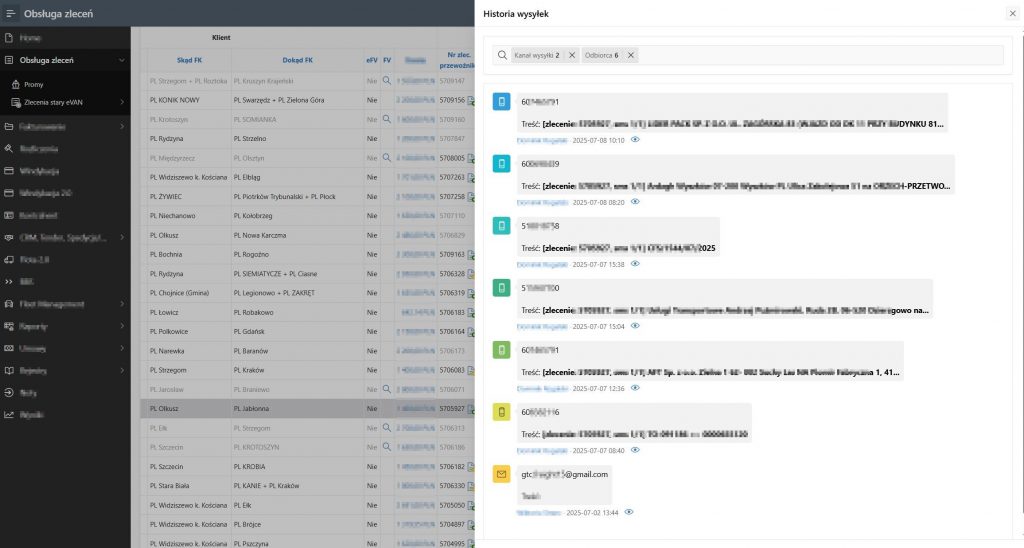Toggle eye icon for message 2025-07-08 10:10
1024x548 pixels.
pos(635,140)
